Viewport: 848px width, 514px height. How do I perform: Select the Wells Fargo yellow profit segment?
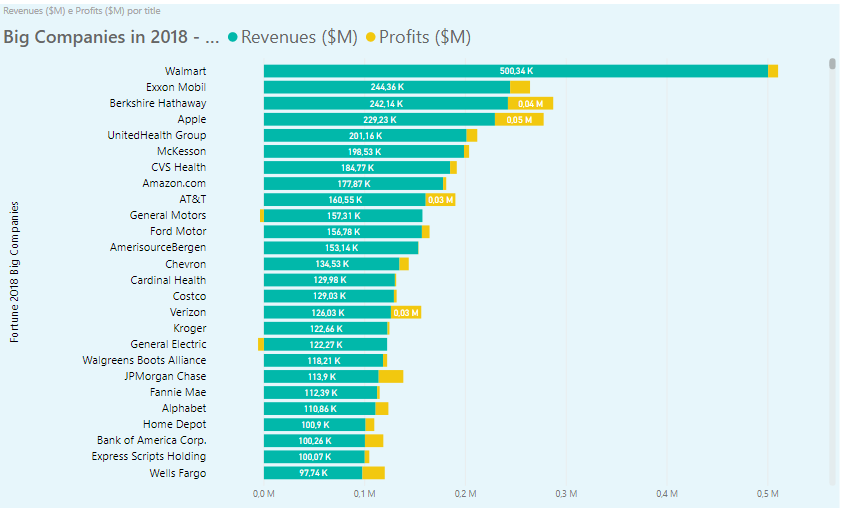click(x=374, y=473)
